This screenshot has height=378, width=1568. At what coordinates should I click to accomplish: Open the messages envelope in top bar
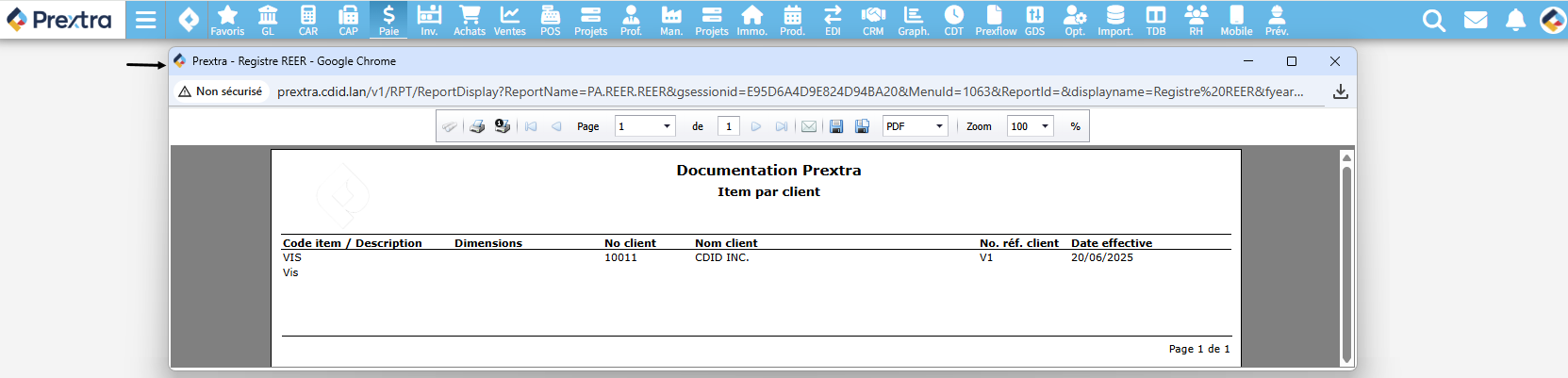1476,20
